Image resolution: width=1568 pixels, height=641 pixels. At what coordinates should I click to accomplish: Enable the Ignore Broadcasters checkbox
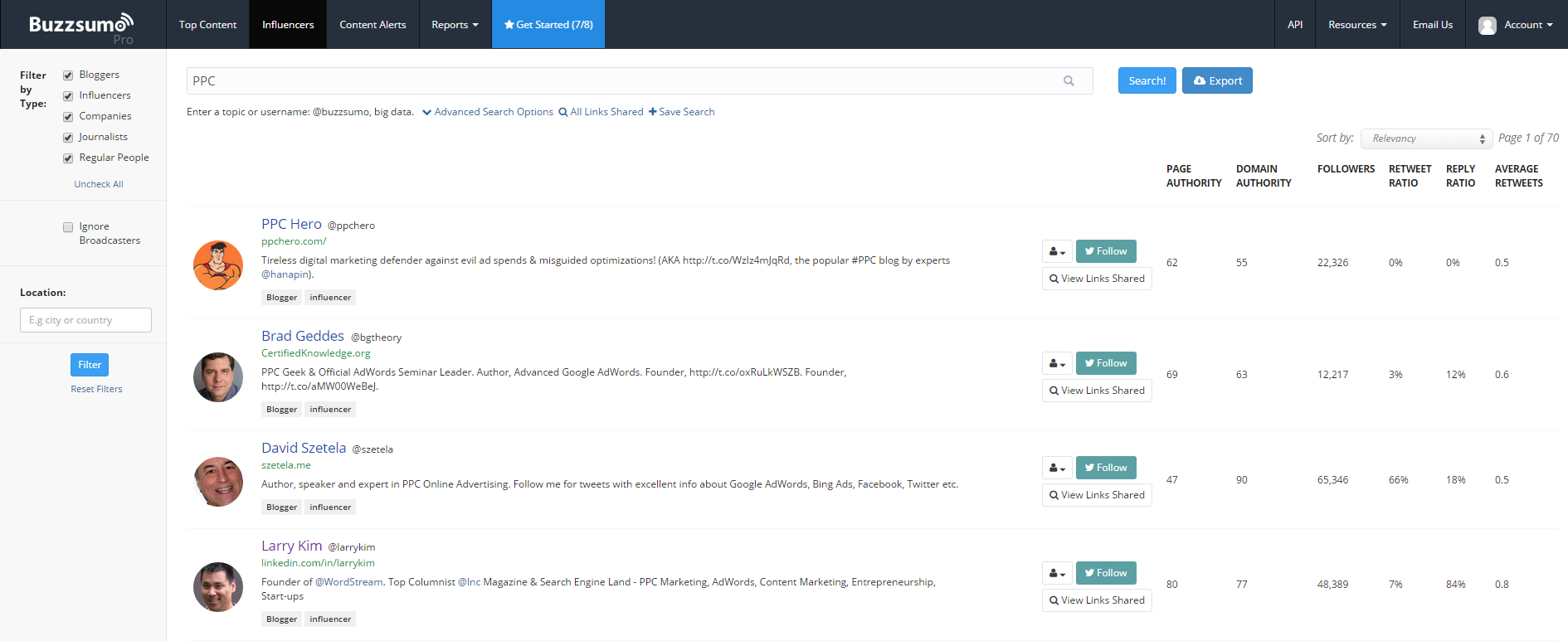[68, 227]
